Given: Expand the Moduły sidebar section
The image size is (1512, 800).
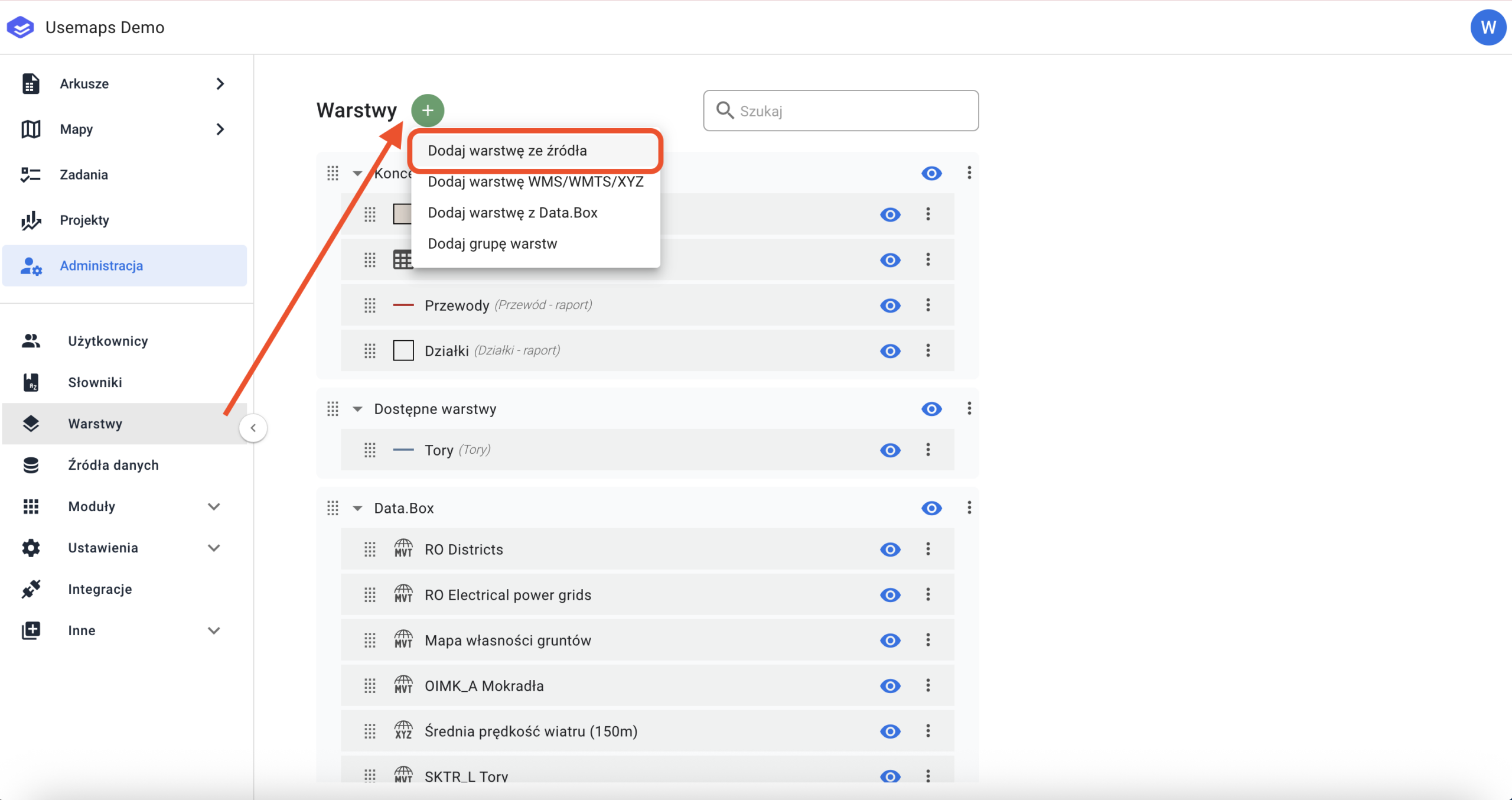Looking at the screenshot, I should click(x=214, y=506).
